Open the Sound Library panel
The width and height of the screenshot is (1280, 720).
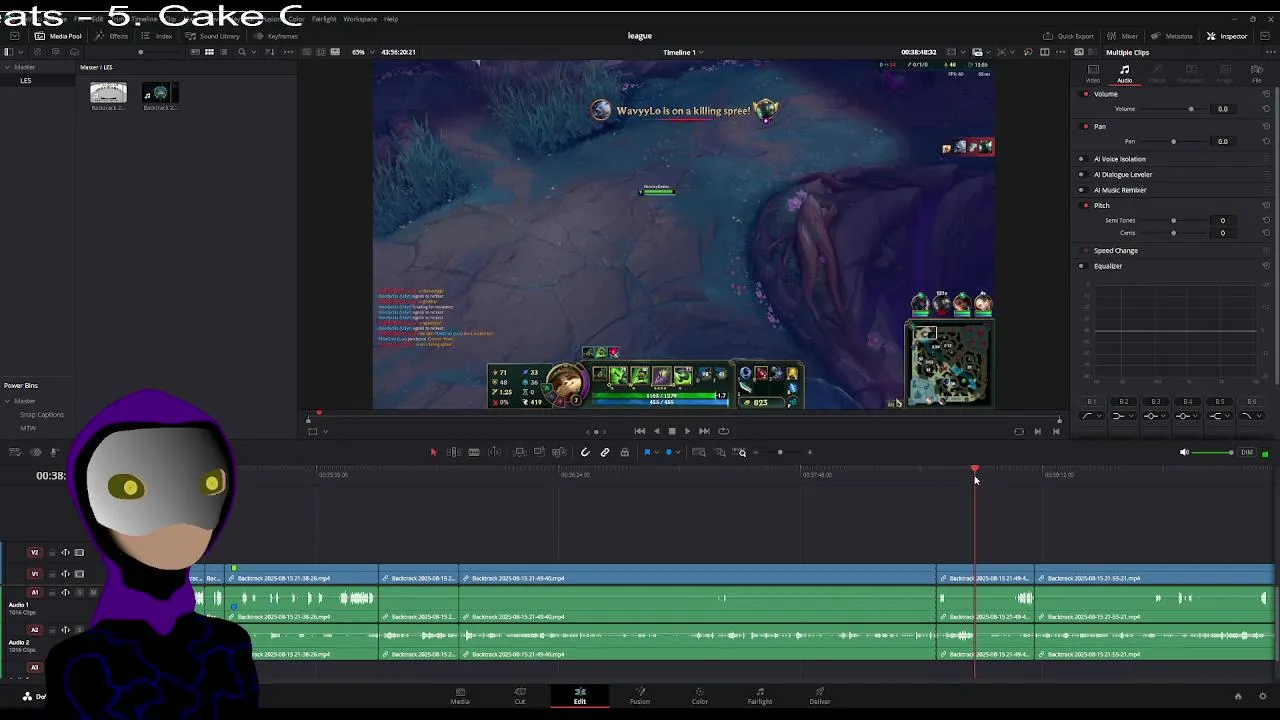point(213,36)
